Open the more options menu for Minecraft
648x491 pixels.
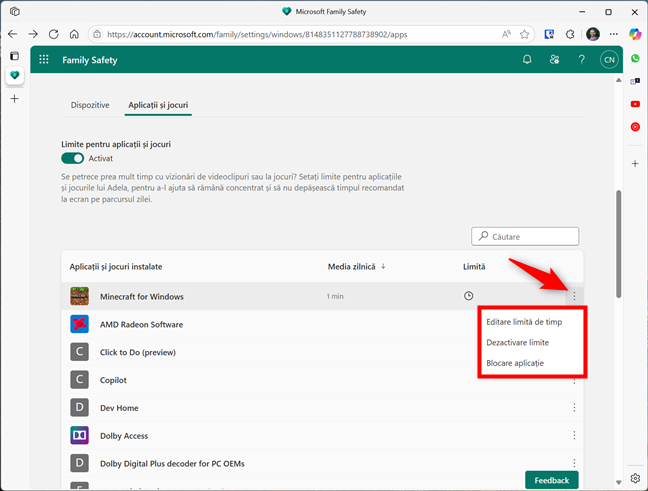574,296
